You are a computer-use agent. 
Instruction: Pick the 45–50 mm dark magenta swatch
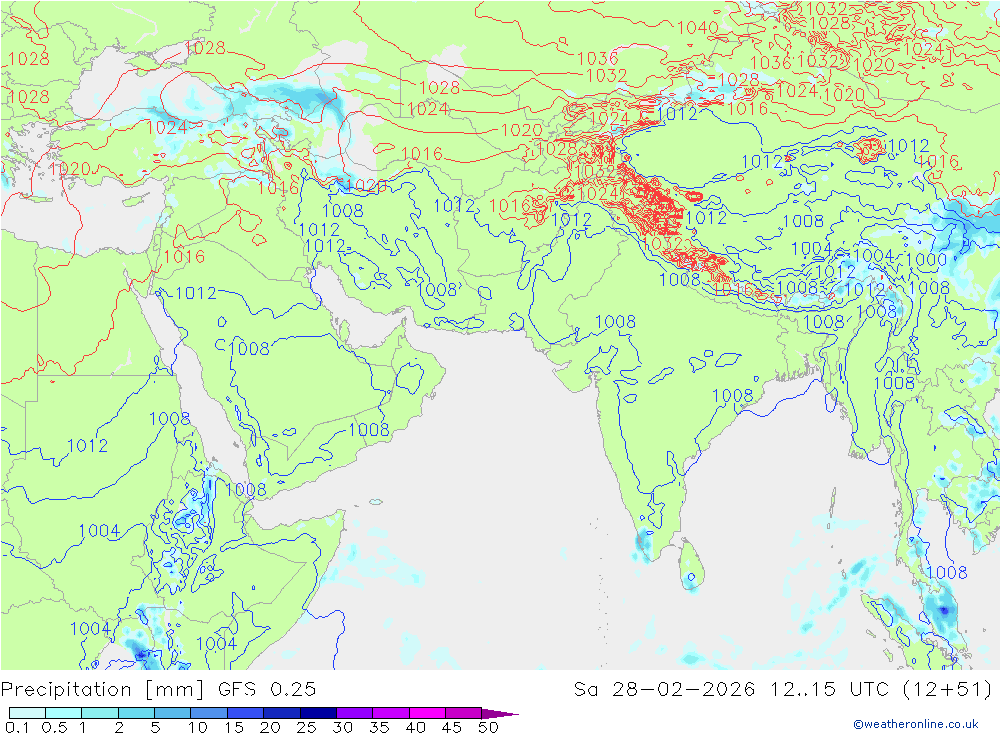[x=463, y=713]
